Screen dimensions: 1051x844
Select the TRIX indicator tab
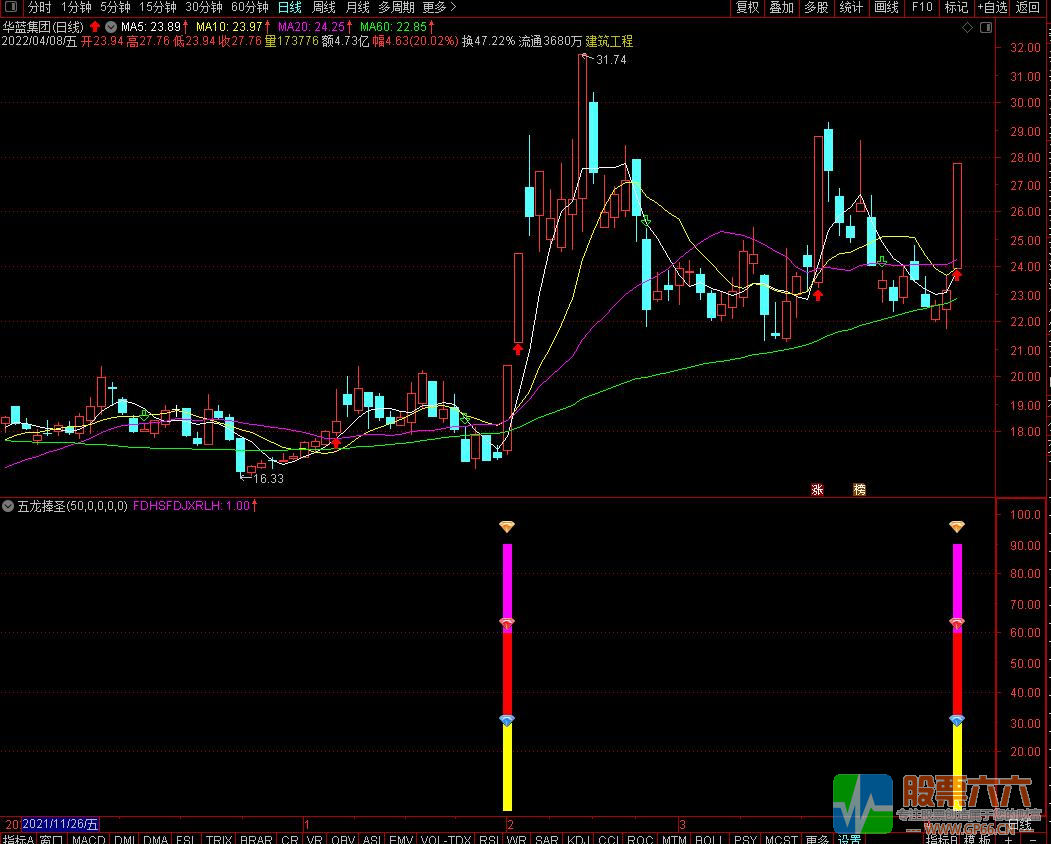(x=219, y=839)
